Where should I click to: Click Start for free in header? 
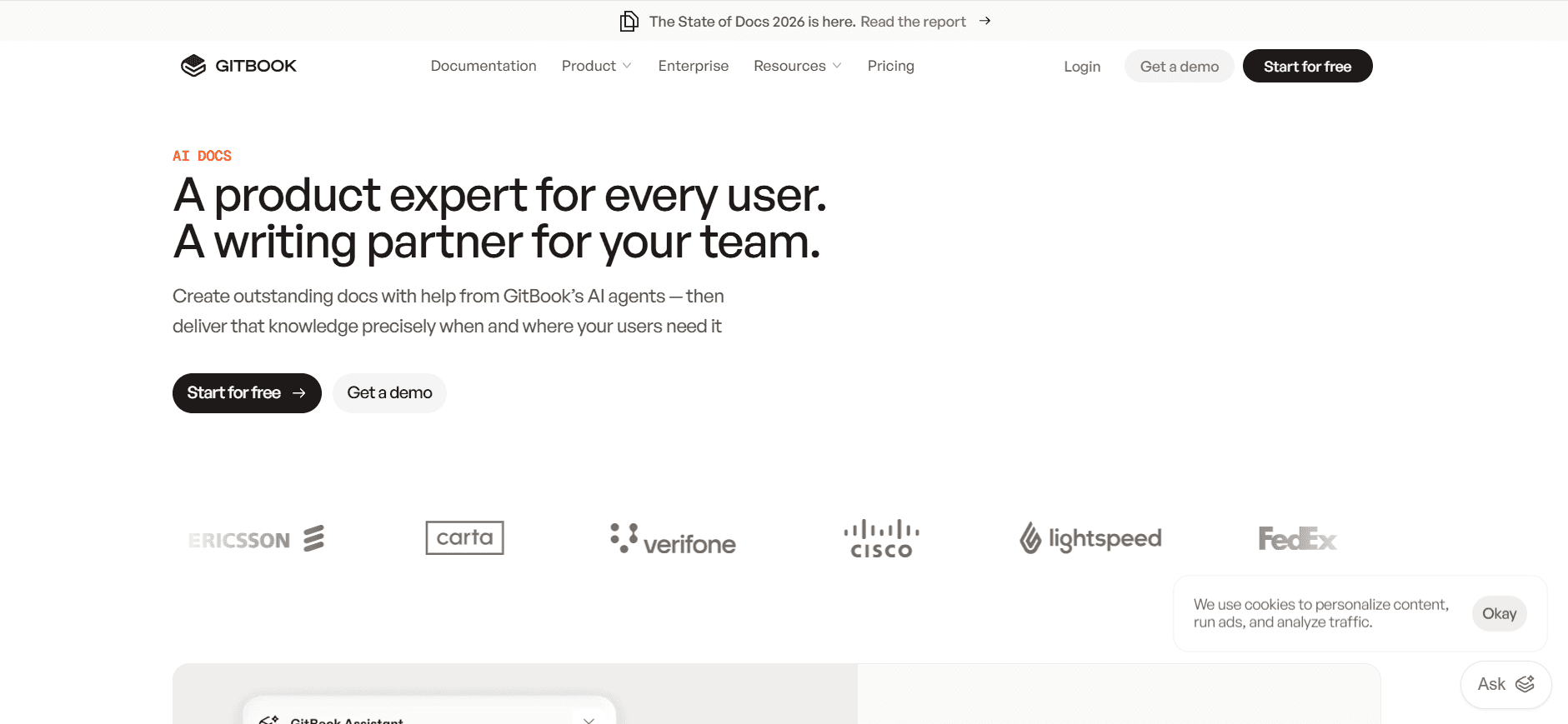point(1308,66)
